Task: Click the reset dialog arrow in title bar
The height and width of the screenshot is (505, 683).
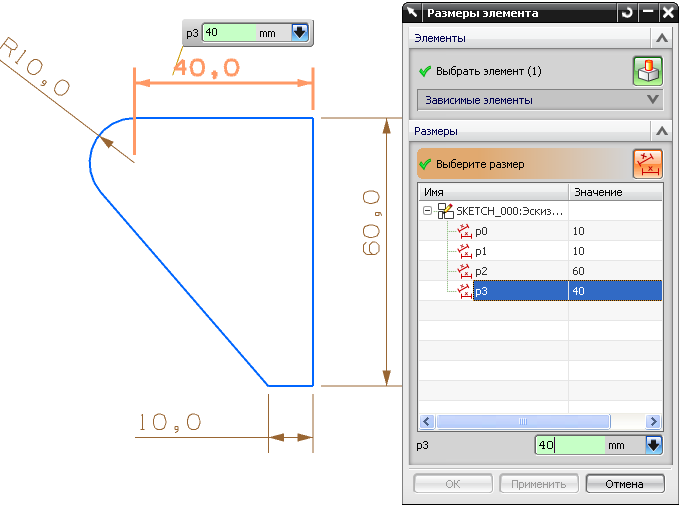Action: coord(627,13)
